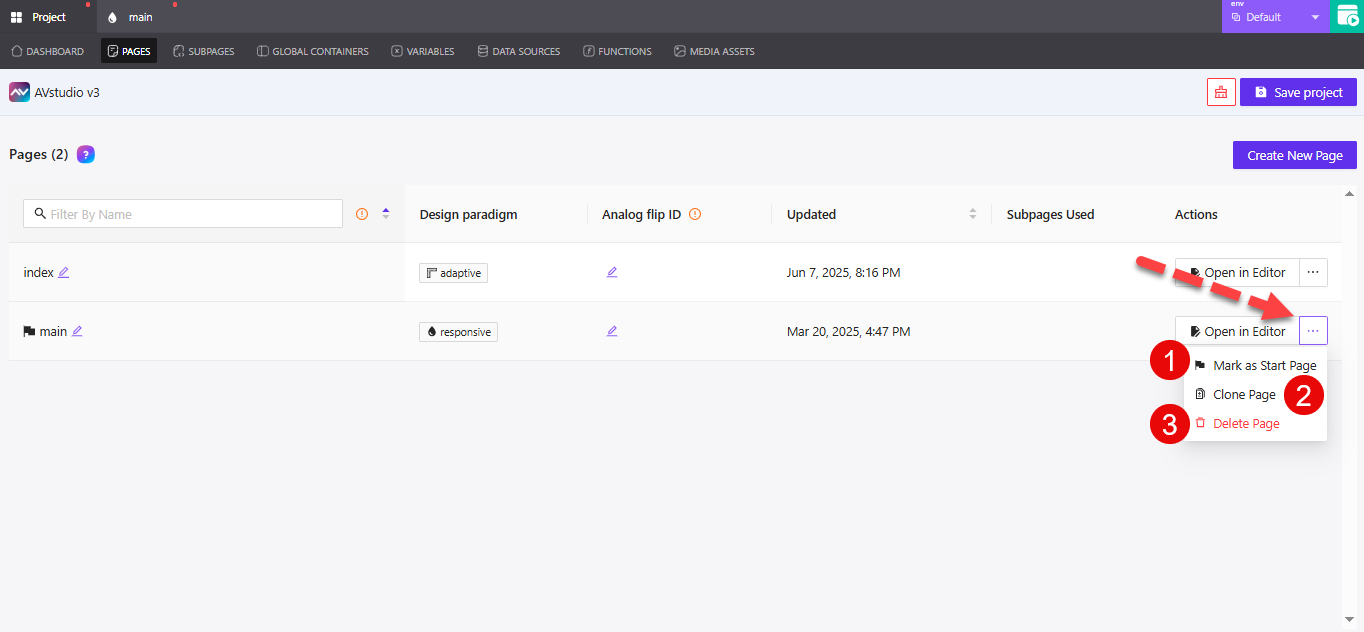Open the Media Assets section
Screen dimensions: 1364x632
pos(714,51)
